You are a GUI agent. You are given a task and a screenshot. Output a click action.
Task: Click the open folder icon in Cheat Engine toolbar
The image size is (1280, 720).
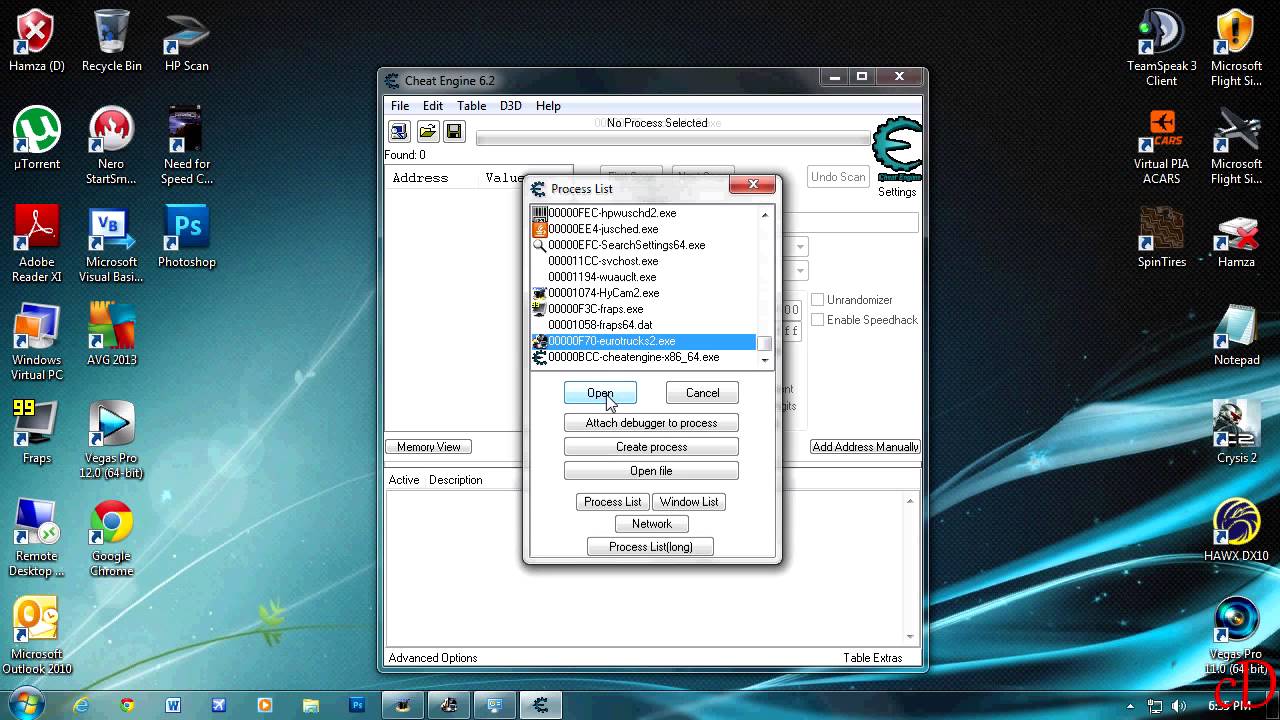pos(427,132)
